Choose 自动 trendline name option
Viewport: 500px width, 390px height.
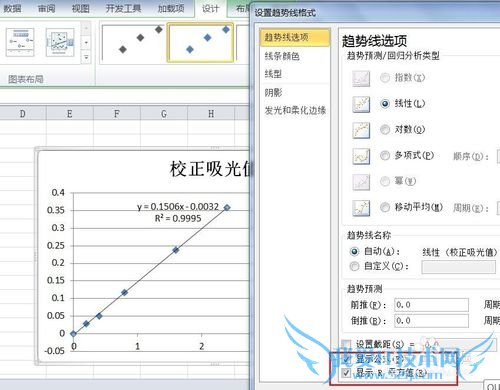click(x=354, y=252)
